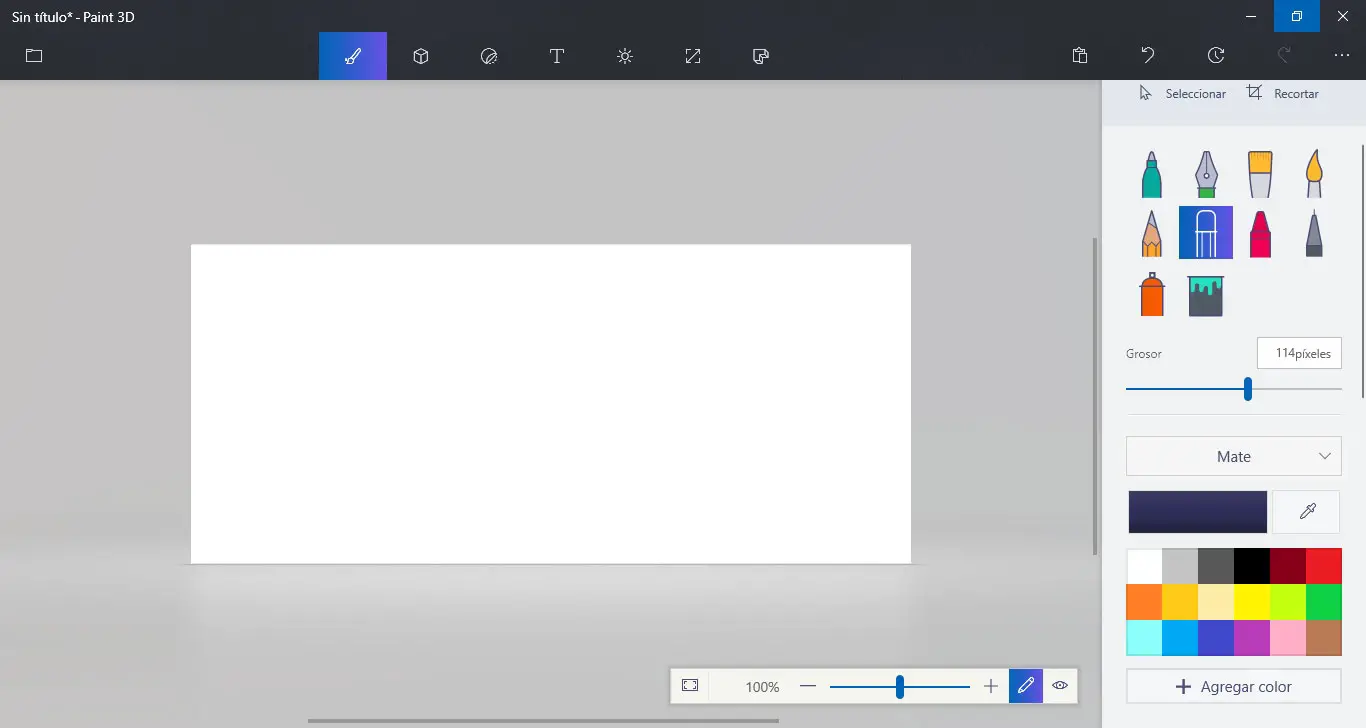The width and height of the screenshot is (1366, 728).
Task: Open the 3D shapes tab
Action: (x=421, y=56)
